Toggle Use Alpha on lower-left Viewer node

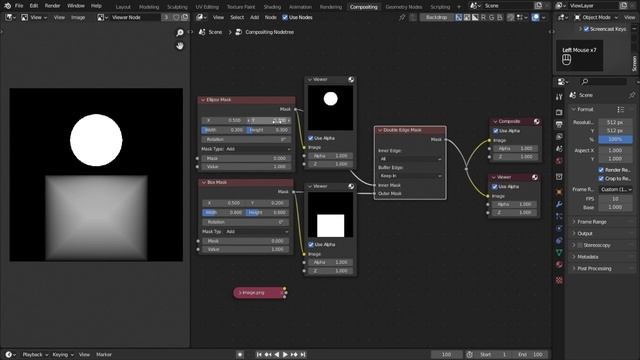click(311, 244)
